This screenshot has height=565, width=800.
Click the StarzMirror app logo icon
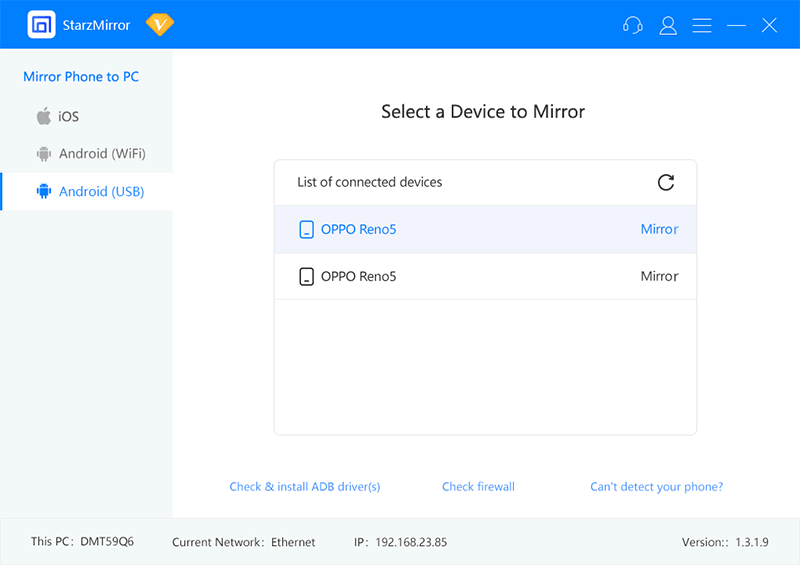tap(41, 24)
